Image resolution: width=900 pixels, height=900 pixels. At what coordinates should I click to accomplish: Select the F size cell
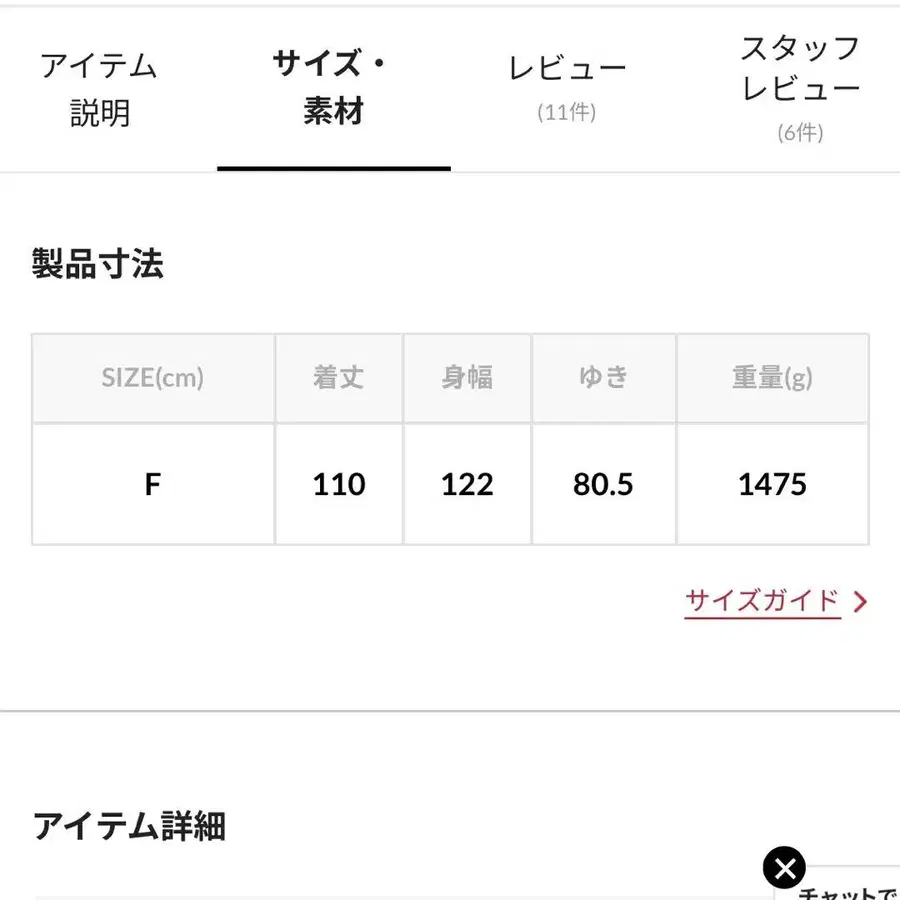tap(153, 485)
